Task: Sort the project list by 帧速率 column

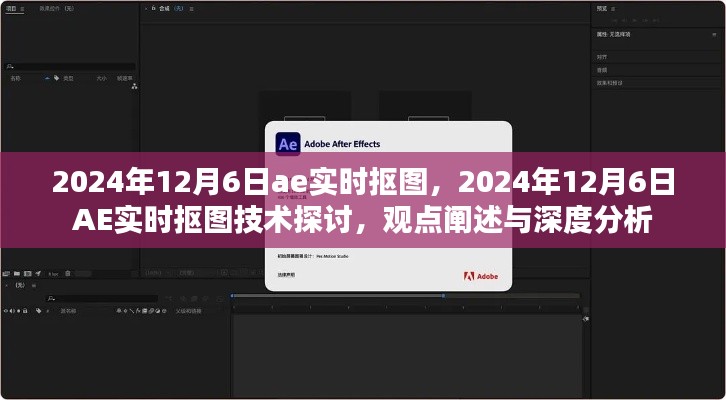Action: 124,78
